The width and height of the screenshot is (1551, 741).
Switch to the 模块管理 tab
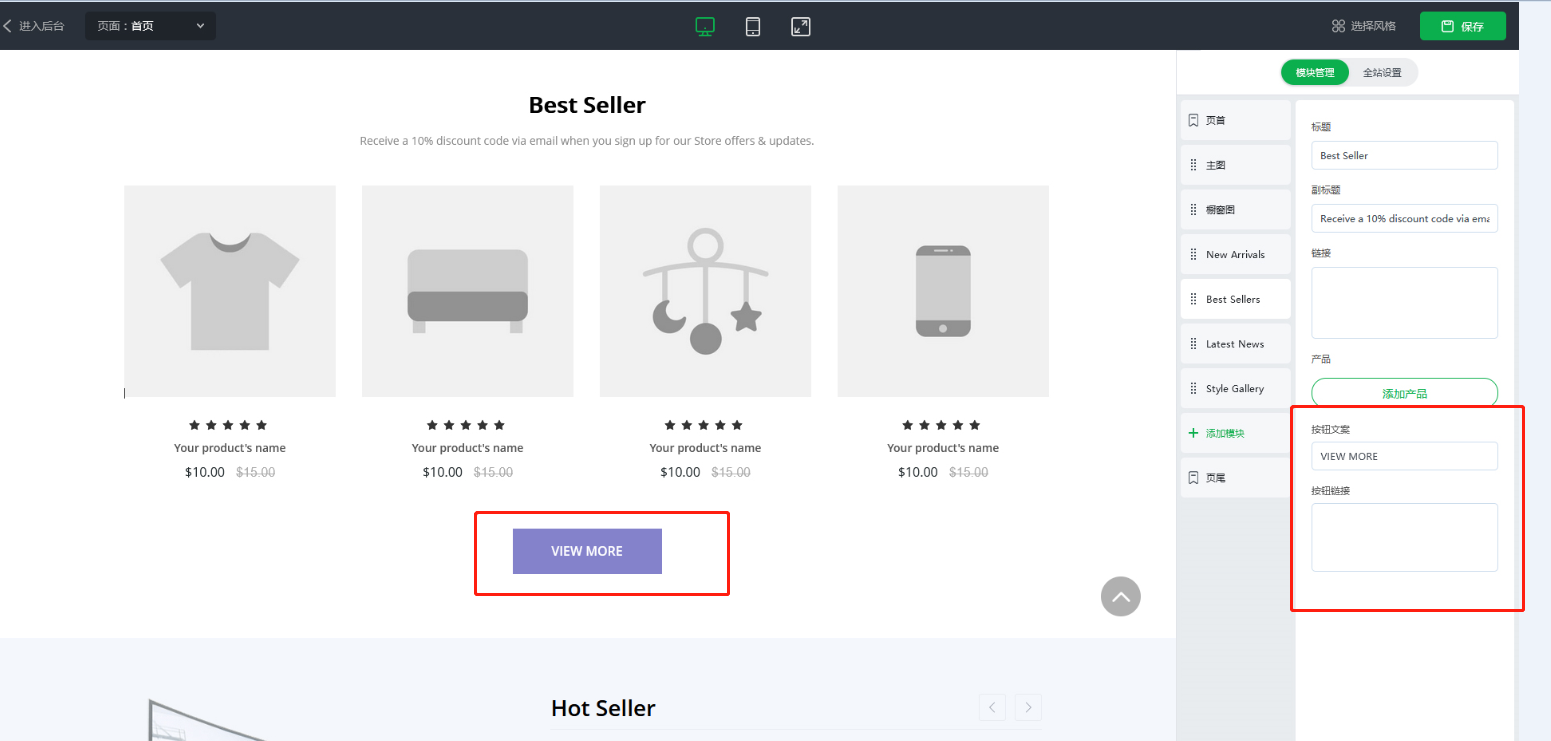coord(1314,73)
